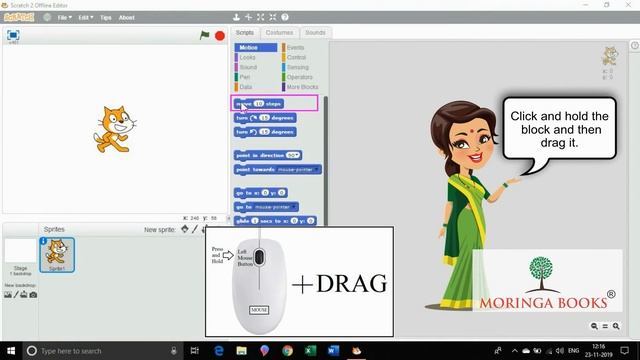This screenshot has height=360, width=640.
Task: Open File Explorer from taskbar
Action: tap(242, 351)
